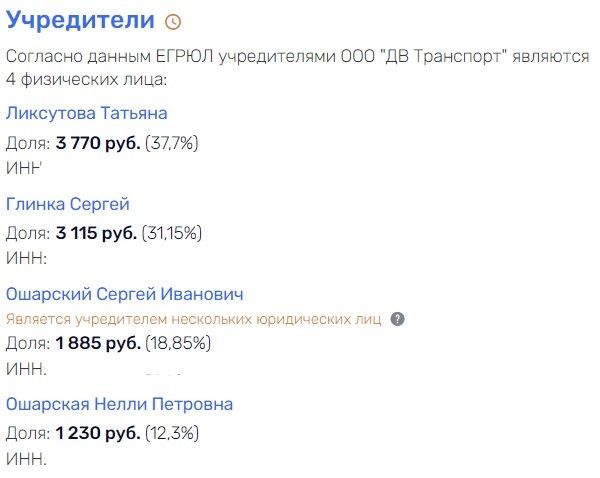Click the ИНН label under Глинка Сергей
Screen dimensions: 600x478
(x=26, y=258)
